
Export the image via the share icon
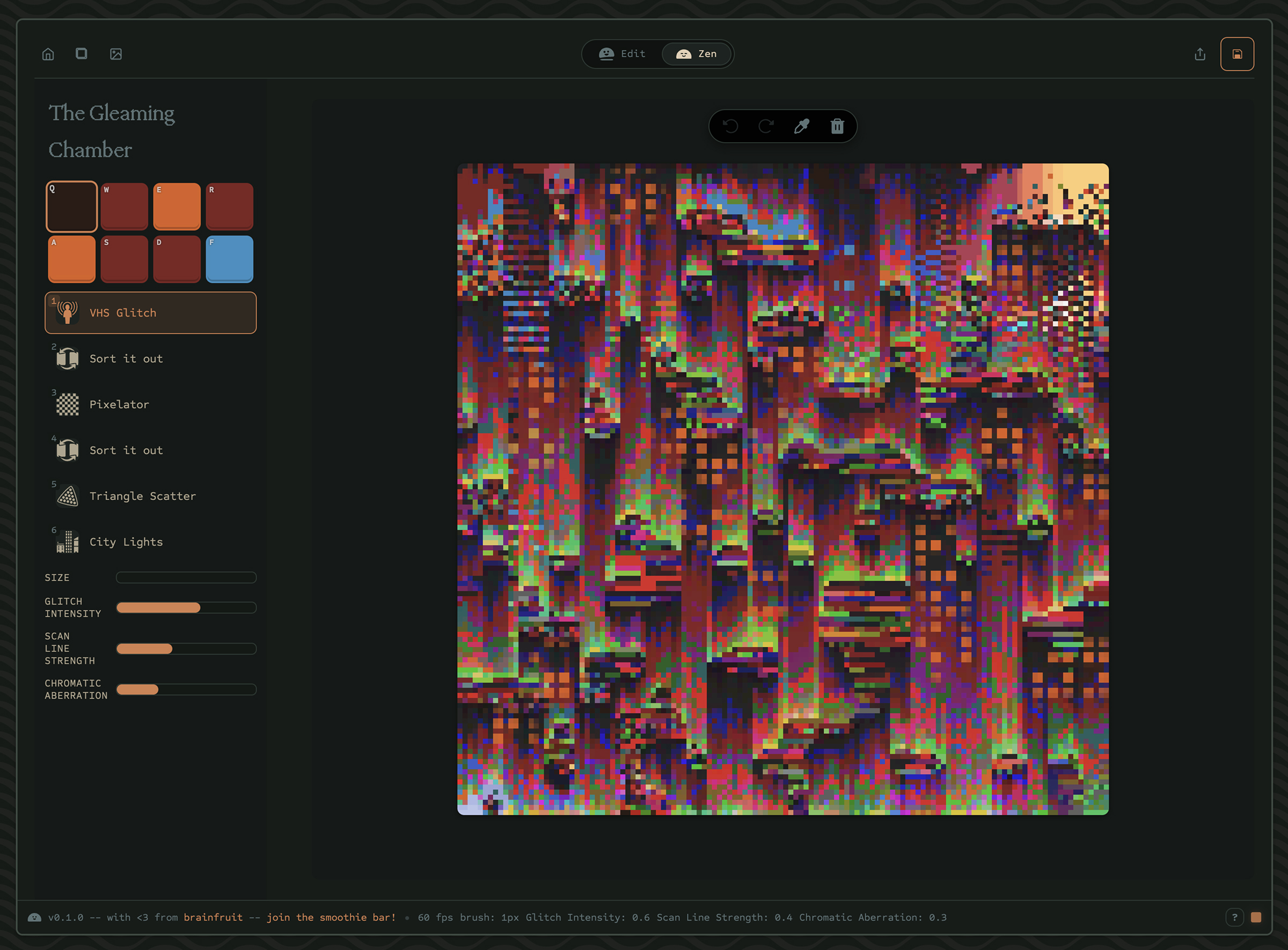pyautogui.click(x=1199, y=54)
